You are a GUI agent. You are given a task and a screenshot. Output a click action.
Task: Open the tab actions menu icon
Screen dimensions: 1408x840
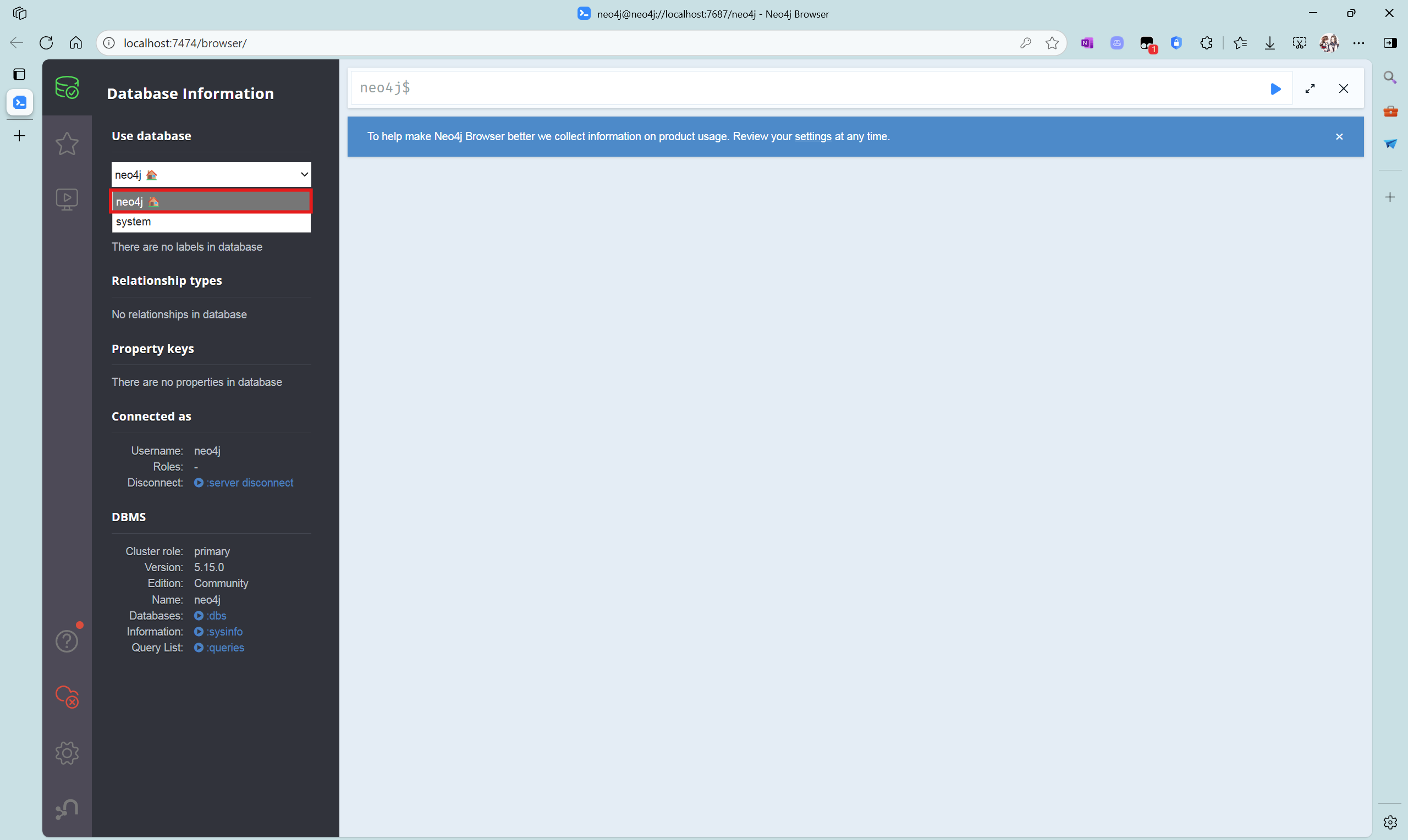coord(19,74)
